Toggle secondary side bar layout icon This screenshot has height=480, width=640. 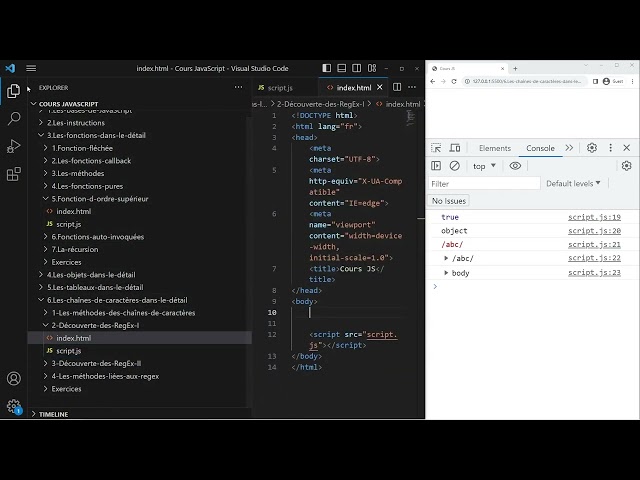(356, 68)
